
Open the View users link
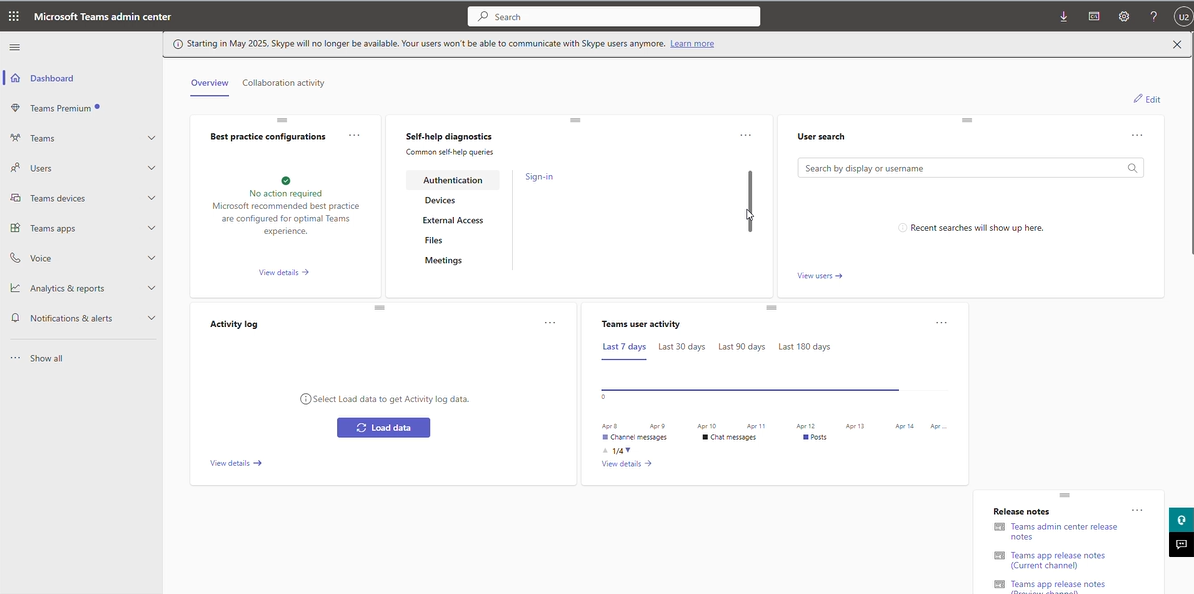820,276
